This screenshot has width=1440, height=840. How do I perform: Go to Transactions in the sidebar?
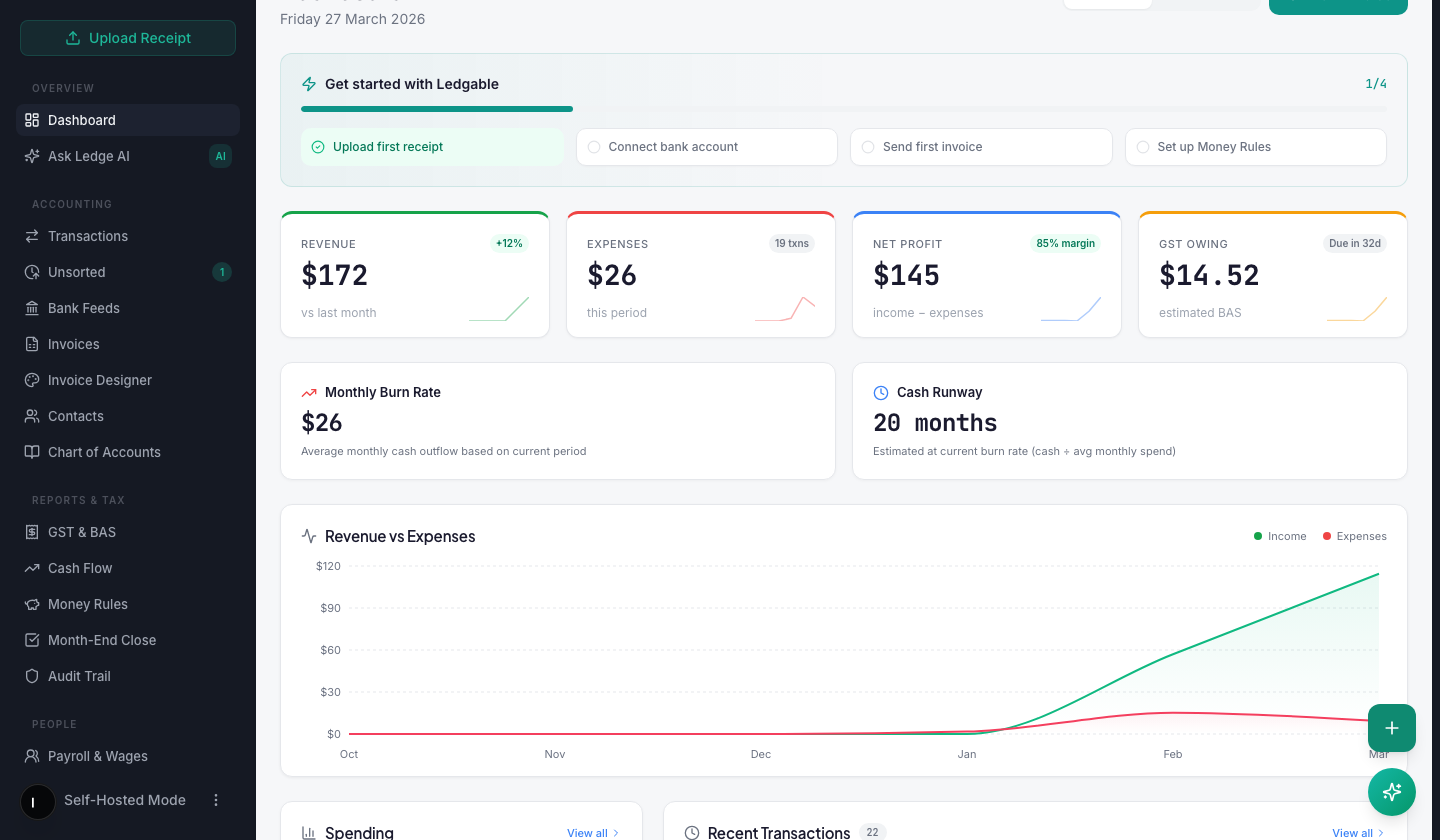[x=88, y=236]
